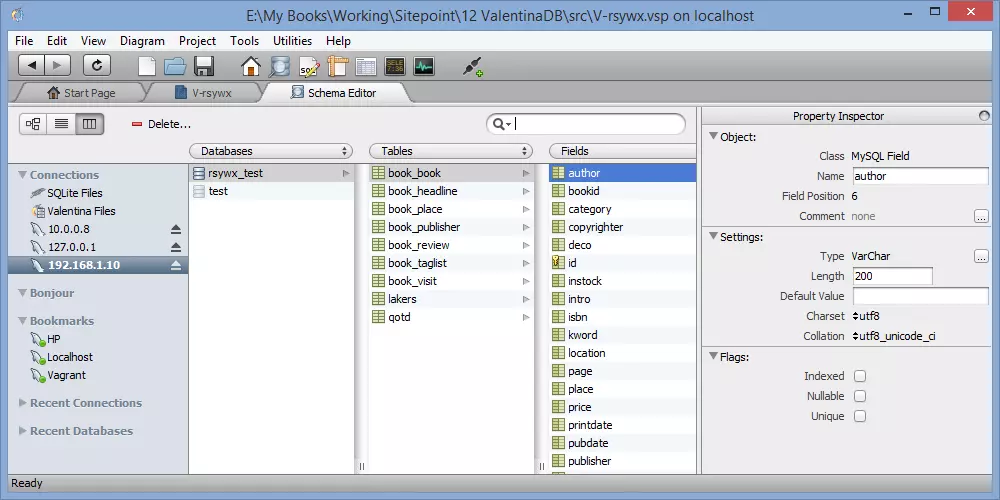Open the Collation utf8_unicode_ci dropdown
1000x500 pixels.
pos(893,336)
